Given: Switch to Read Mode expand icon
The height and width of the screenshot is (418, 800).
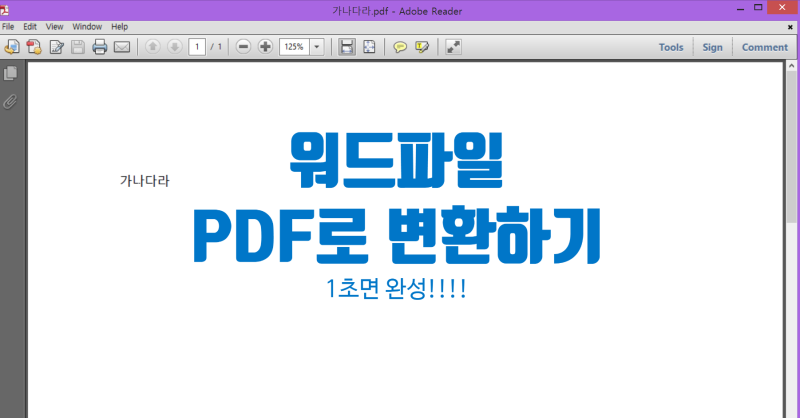Looking at the screenshot, I should tap(453, 47).
